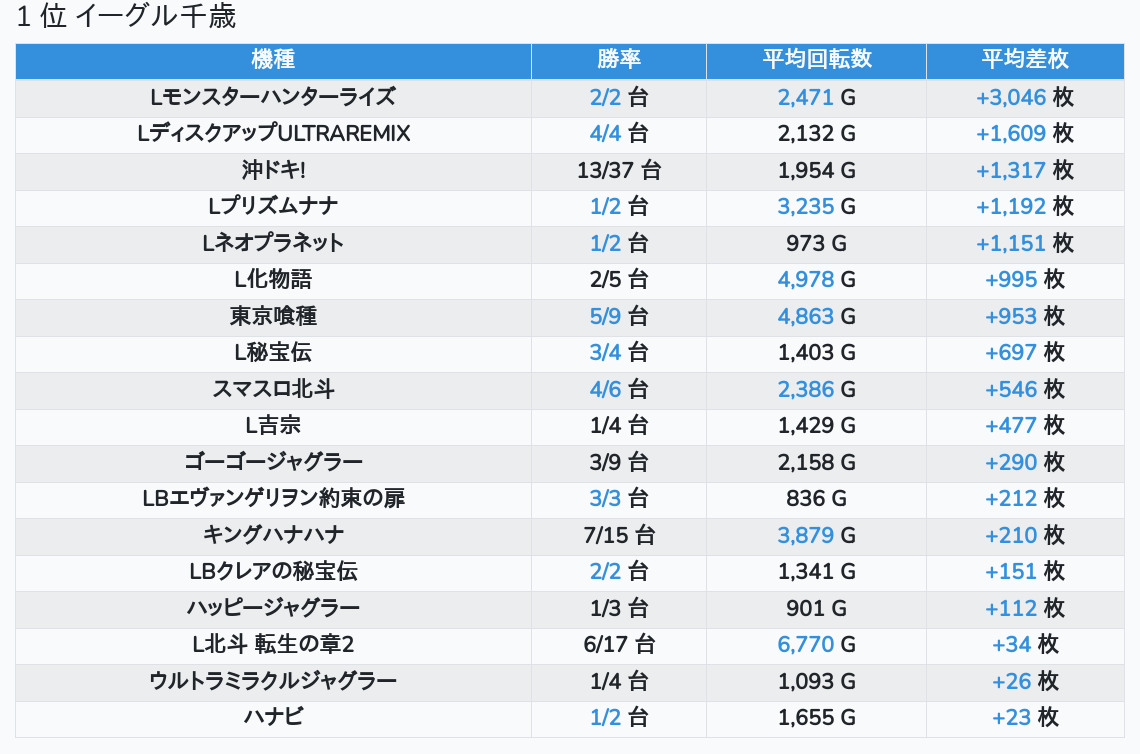Click the 5/9 win rate for 東京喰種
1140x754 pixels.
click(606, 317)
